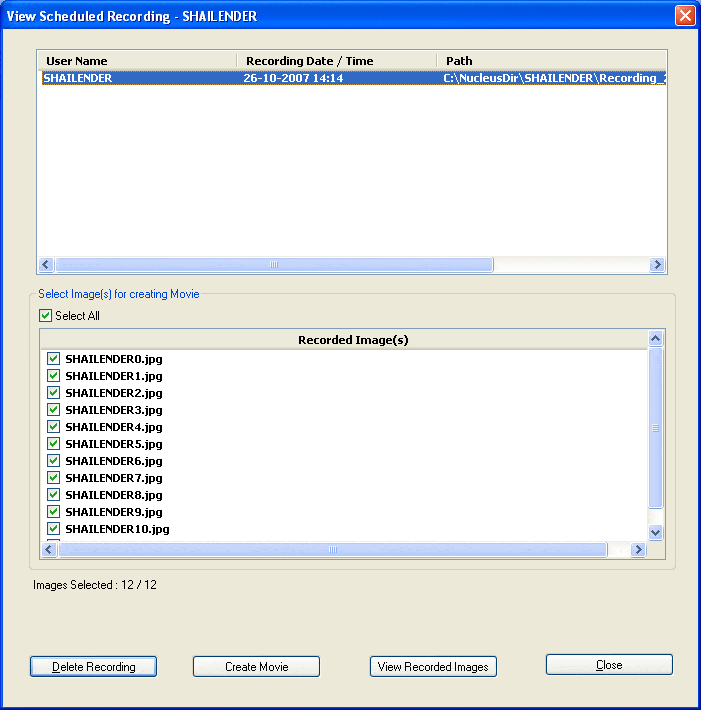Uncheck SHAILENDER3.jpg checkbox

point(53,410)
